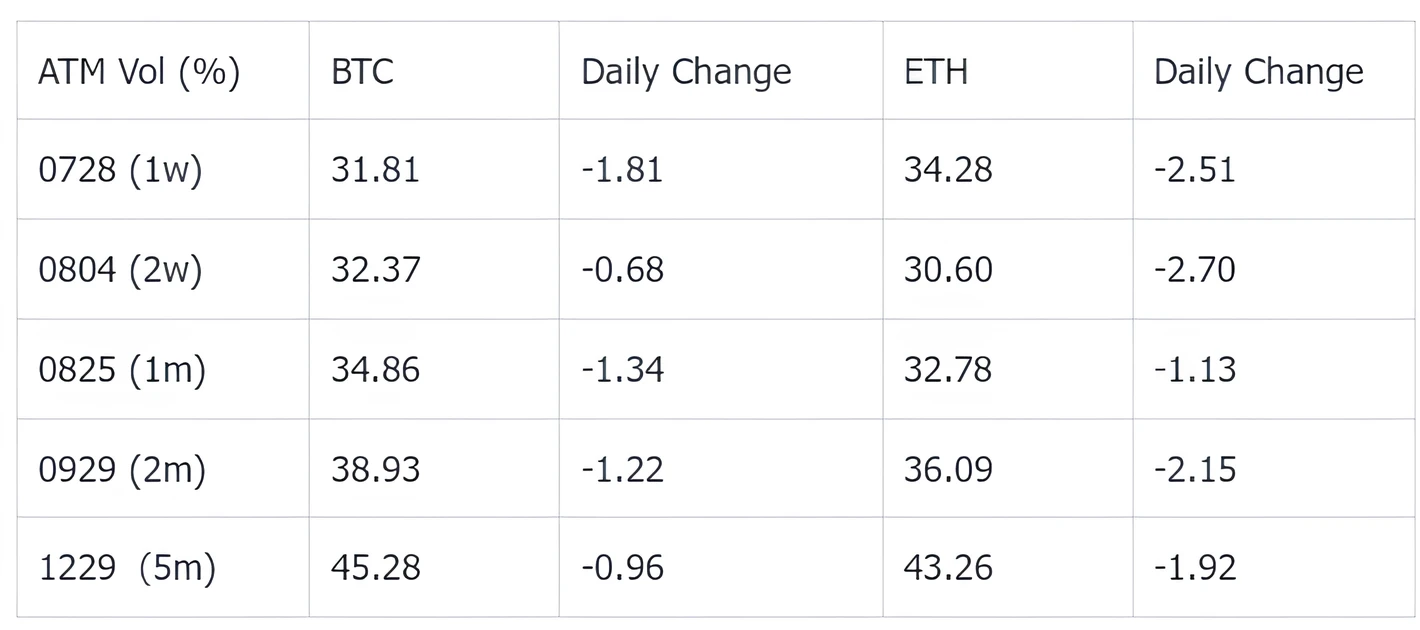This screenshot has height=630, width=1420.
Task: Click BTC value 31.81
Action: point(375,170)
